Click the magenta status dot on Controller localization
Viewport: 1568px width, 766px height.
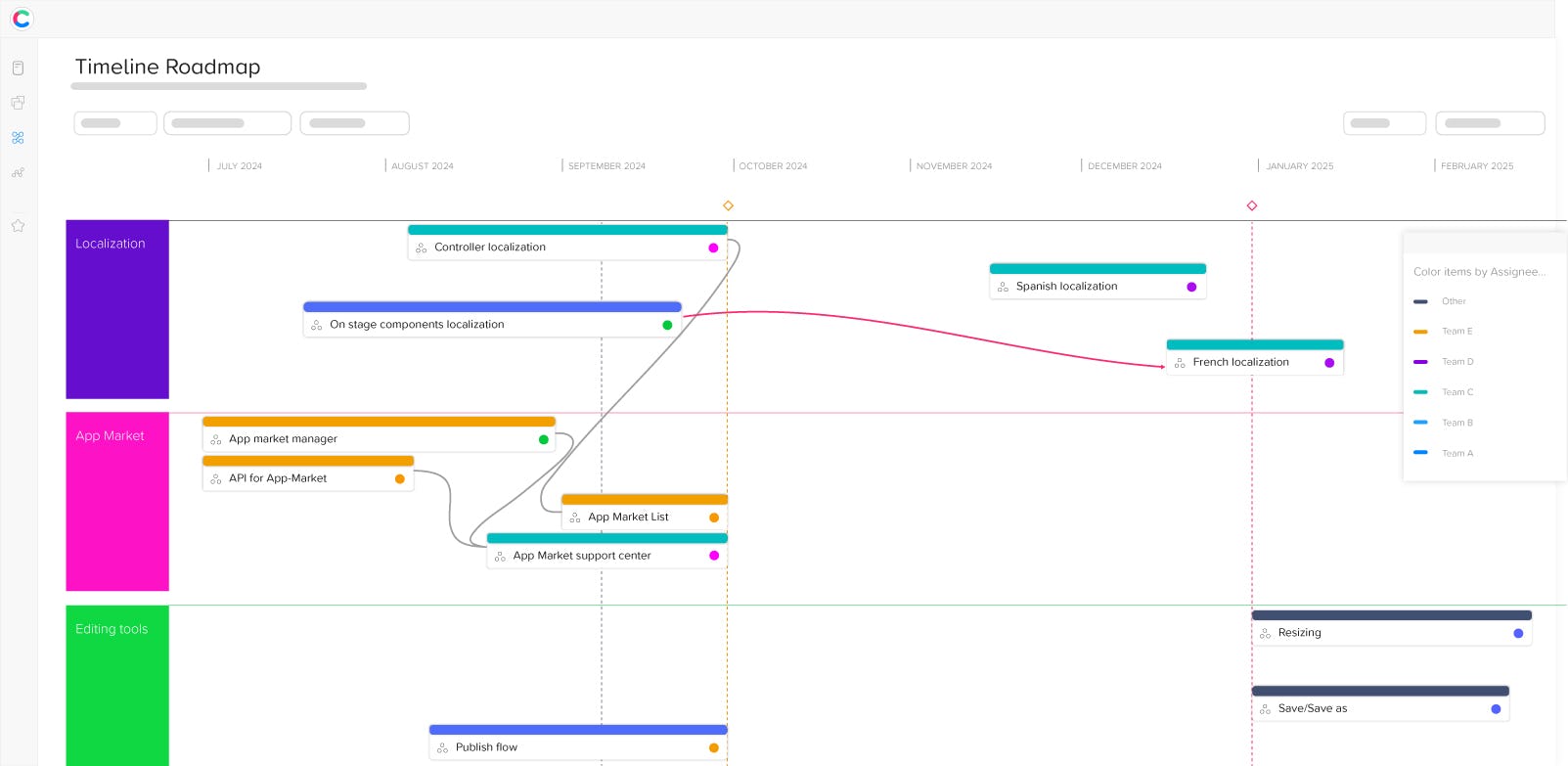click(713, 248)
